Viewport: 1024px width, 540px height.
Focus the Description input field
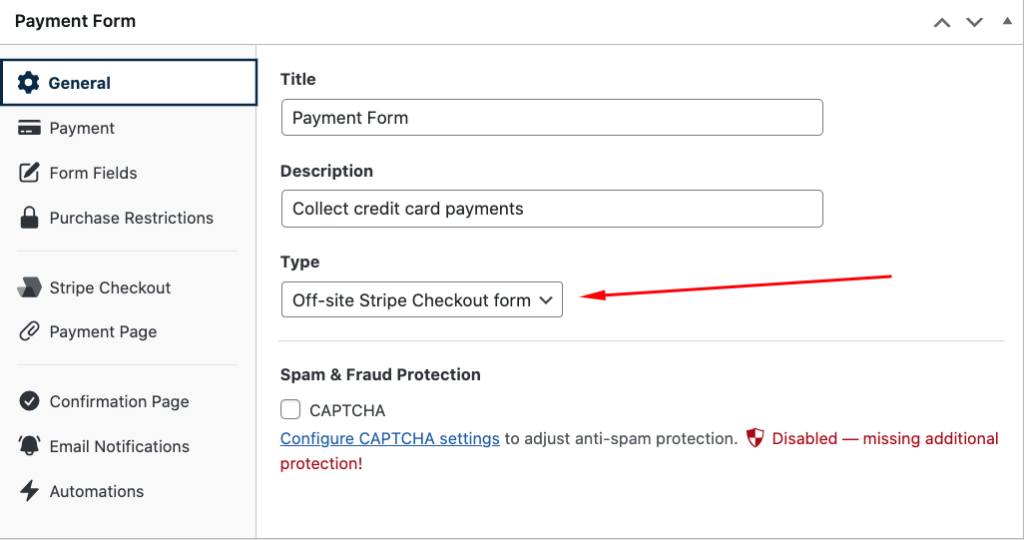click(x=551, y=209)
